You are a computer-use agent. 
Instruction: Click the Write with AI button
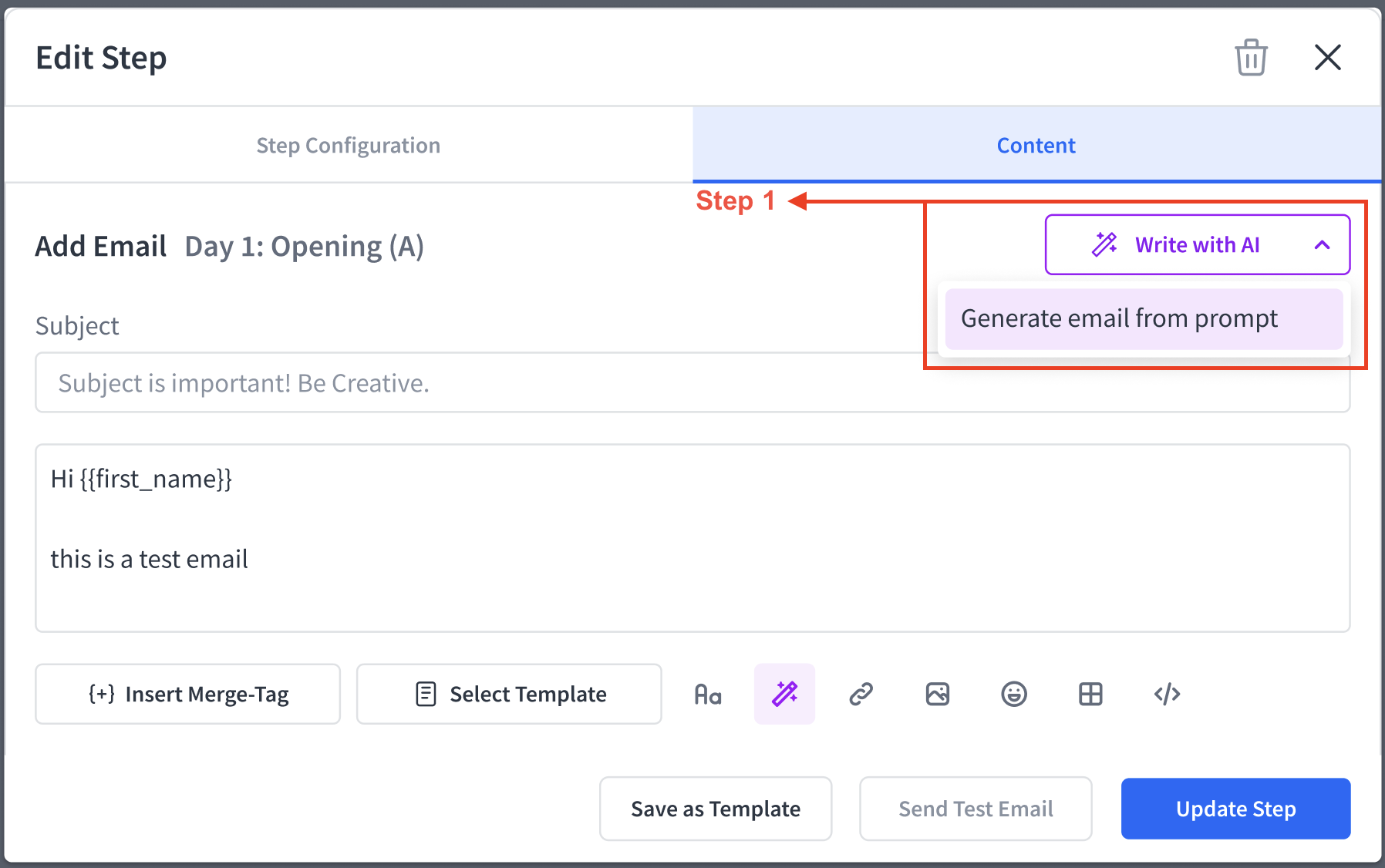click(1197, 245)
